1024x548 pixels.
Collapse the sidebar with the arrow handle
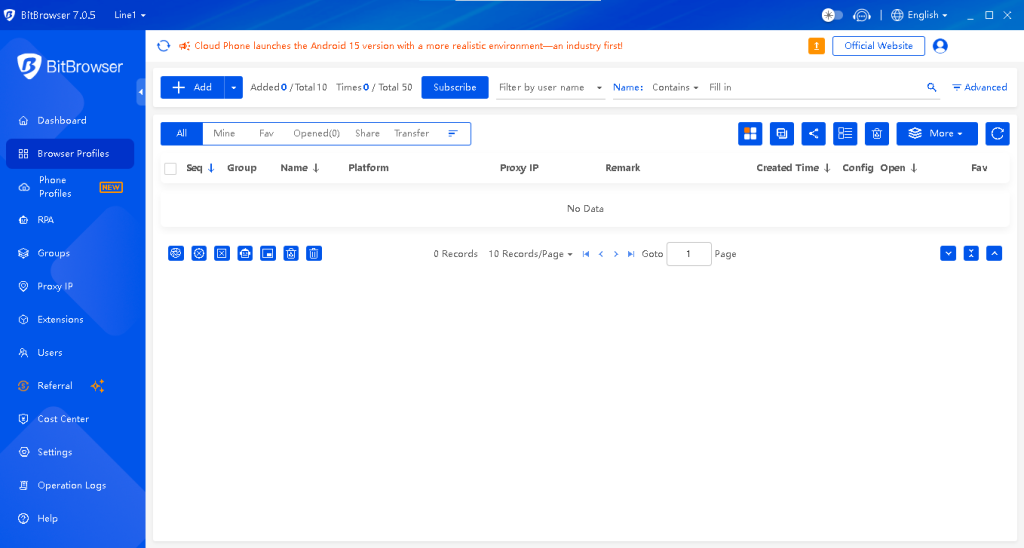(140, 92)
